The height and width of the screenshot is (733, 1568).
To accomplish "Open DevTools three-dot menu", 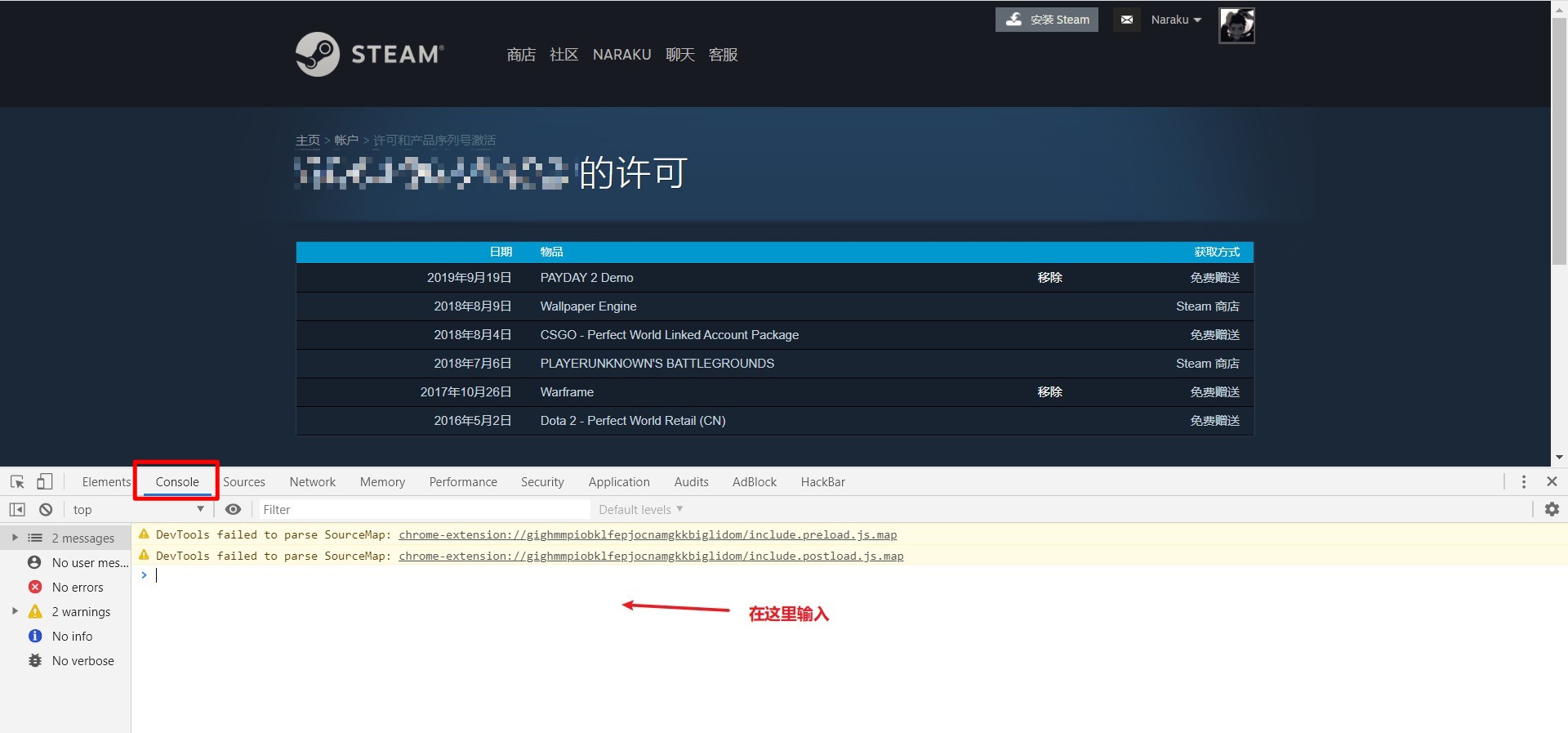I will coord(1524,482).
